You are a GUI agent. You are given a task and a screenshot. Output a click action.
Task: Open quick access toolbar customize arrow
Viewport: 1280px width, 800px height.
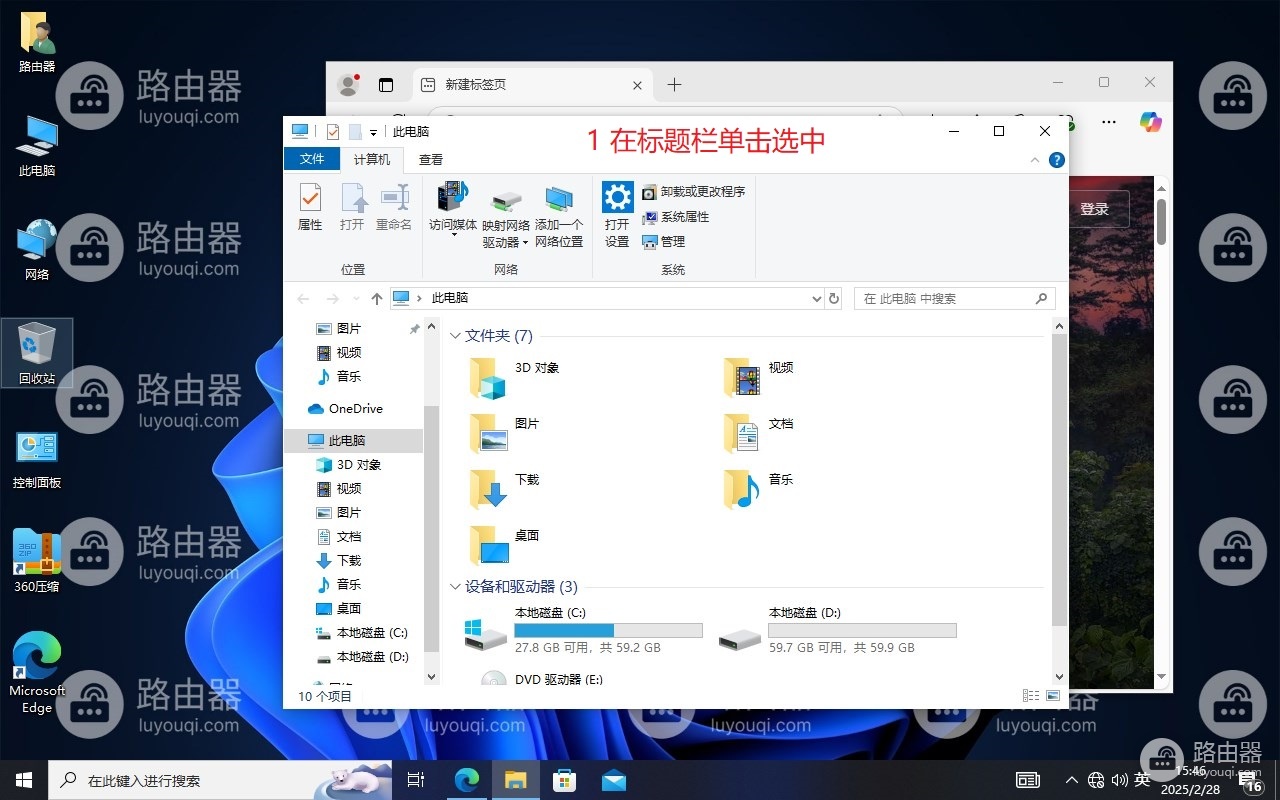tap(373, 132)
